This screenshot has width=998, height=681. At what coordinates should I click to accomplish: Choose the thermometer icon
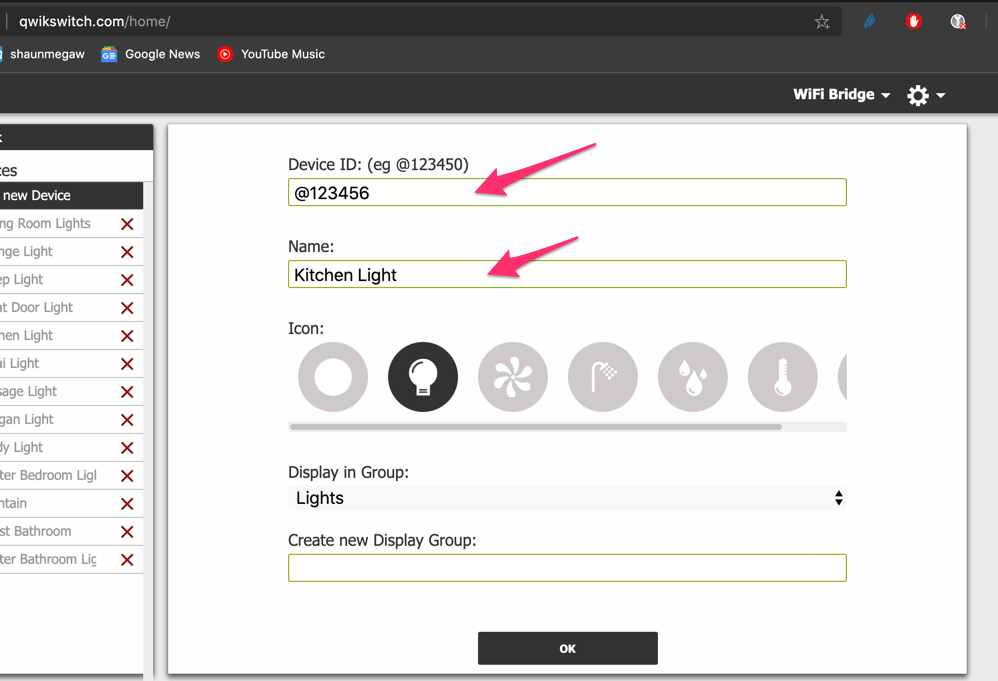(x=783, y=377)
